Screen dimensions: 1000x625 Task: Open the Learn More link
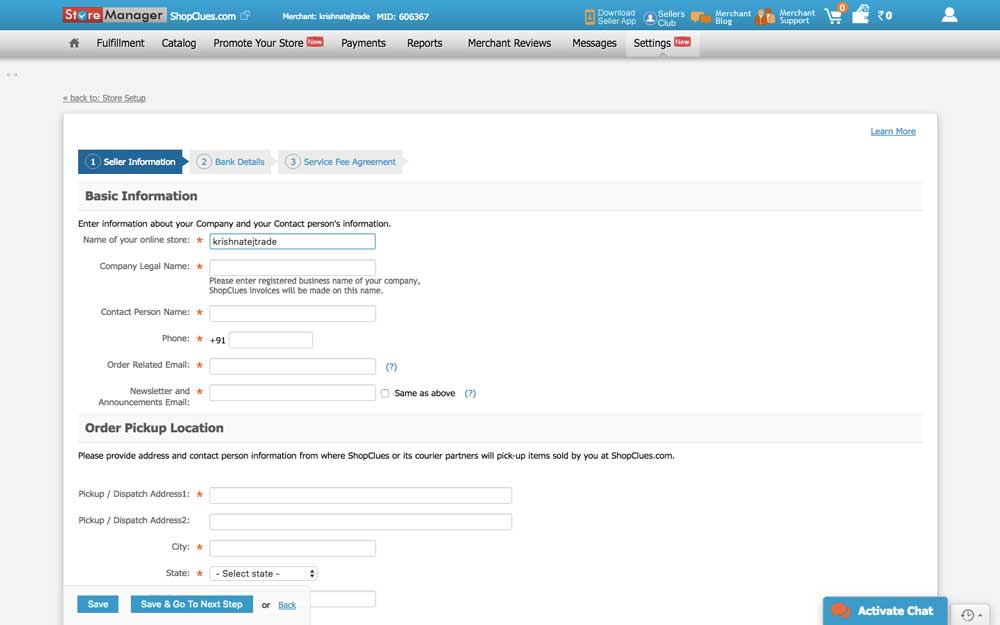[x=892, y=131]
